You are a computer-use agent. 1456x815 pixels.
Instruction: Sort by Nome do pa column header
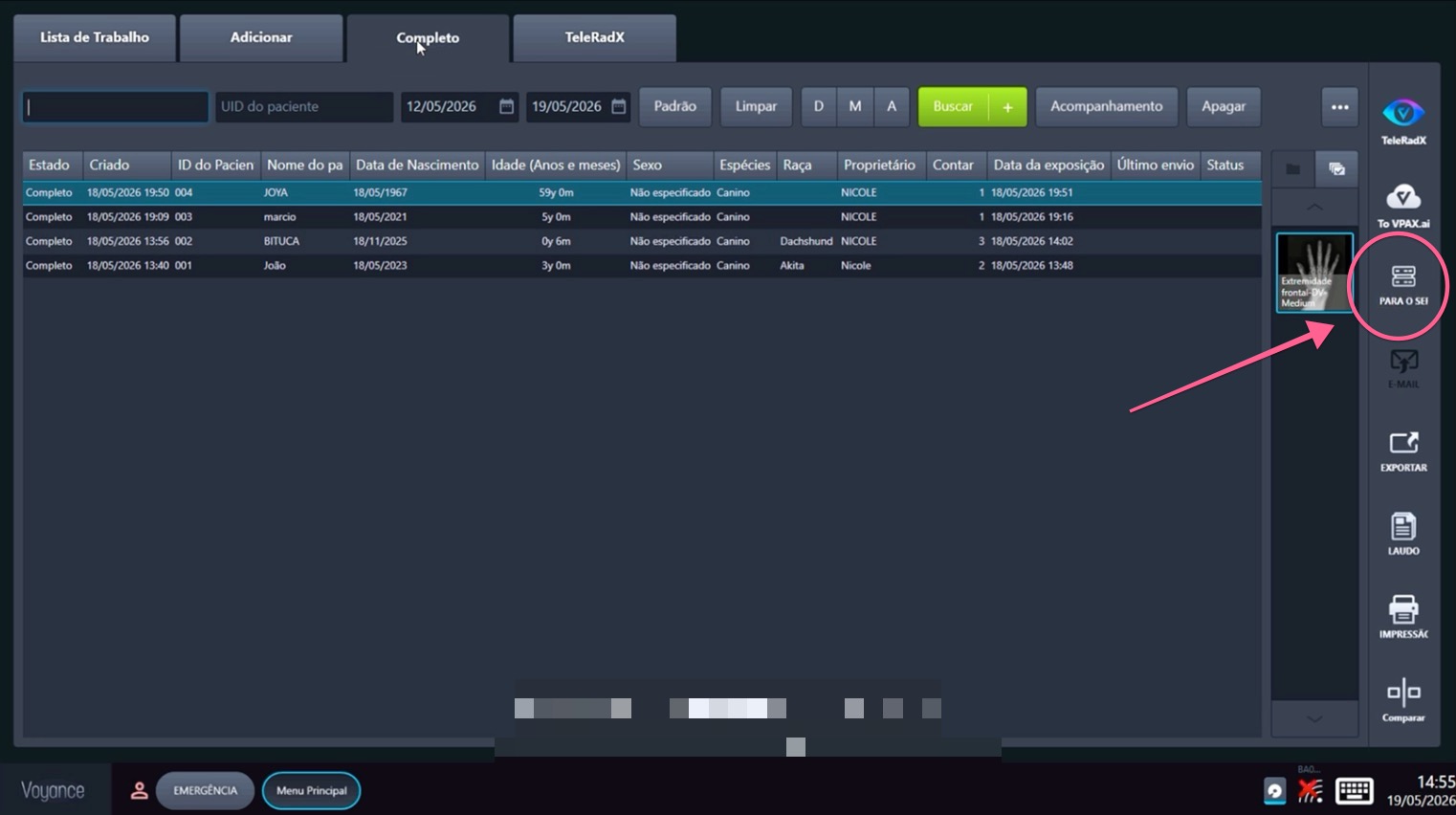click(305, 165)
